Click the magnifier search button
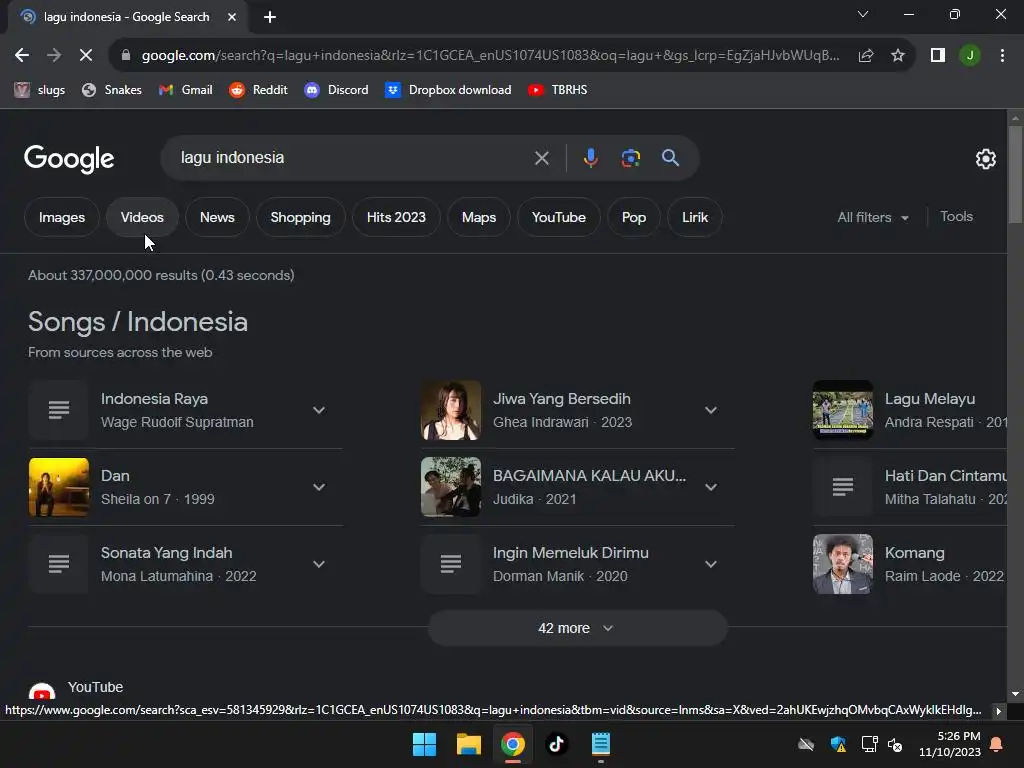This screenshot has width=1024, height=768. [x=670, y=158]
